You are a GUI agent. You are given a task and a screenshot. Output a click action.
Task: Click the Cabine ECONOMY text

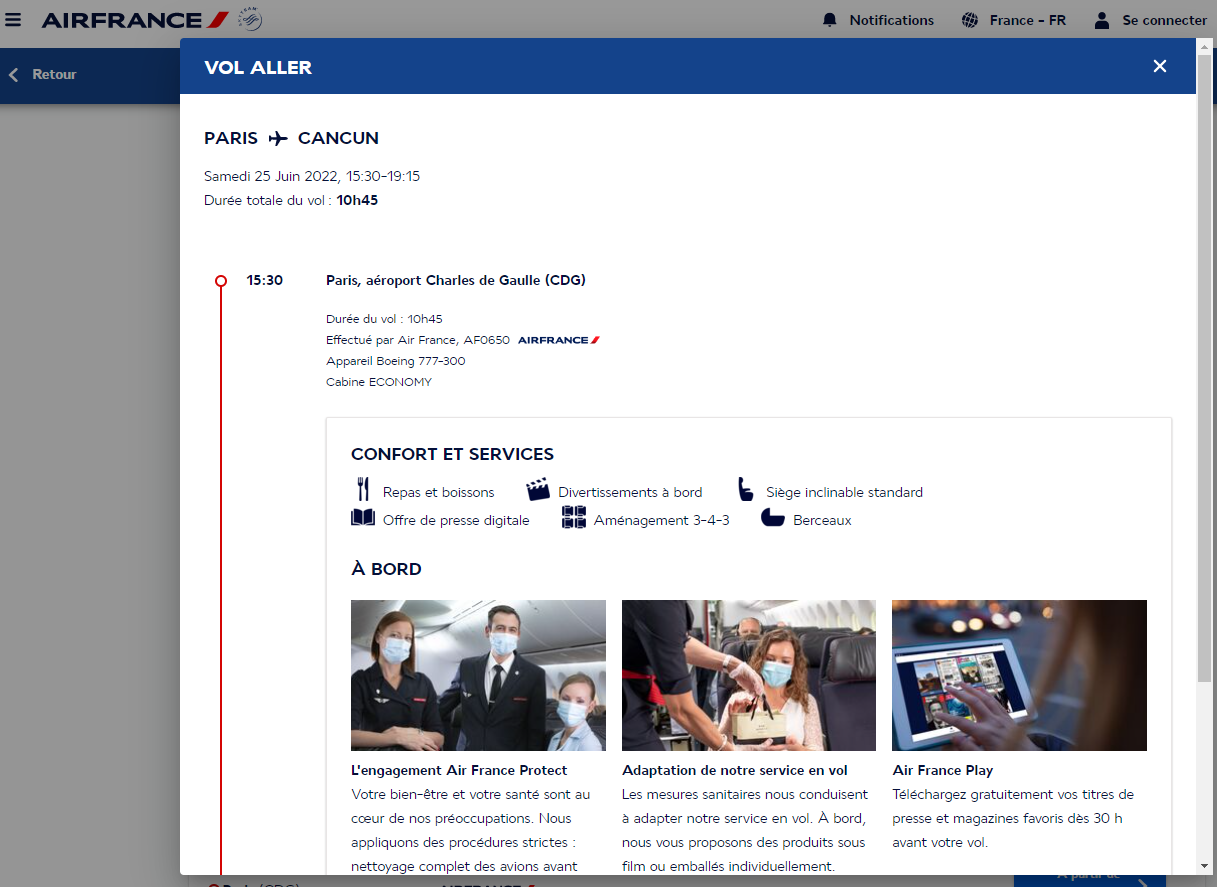pos(379,382)
